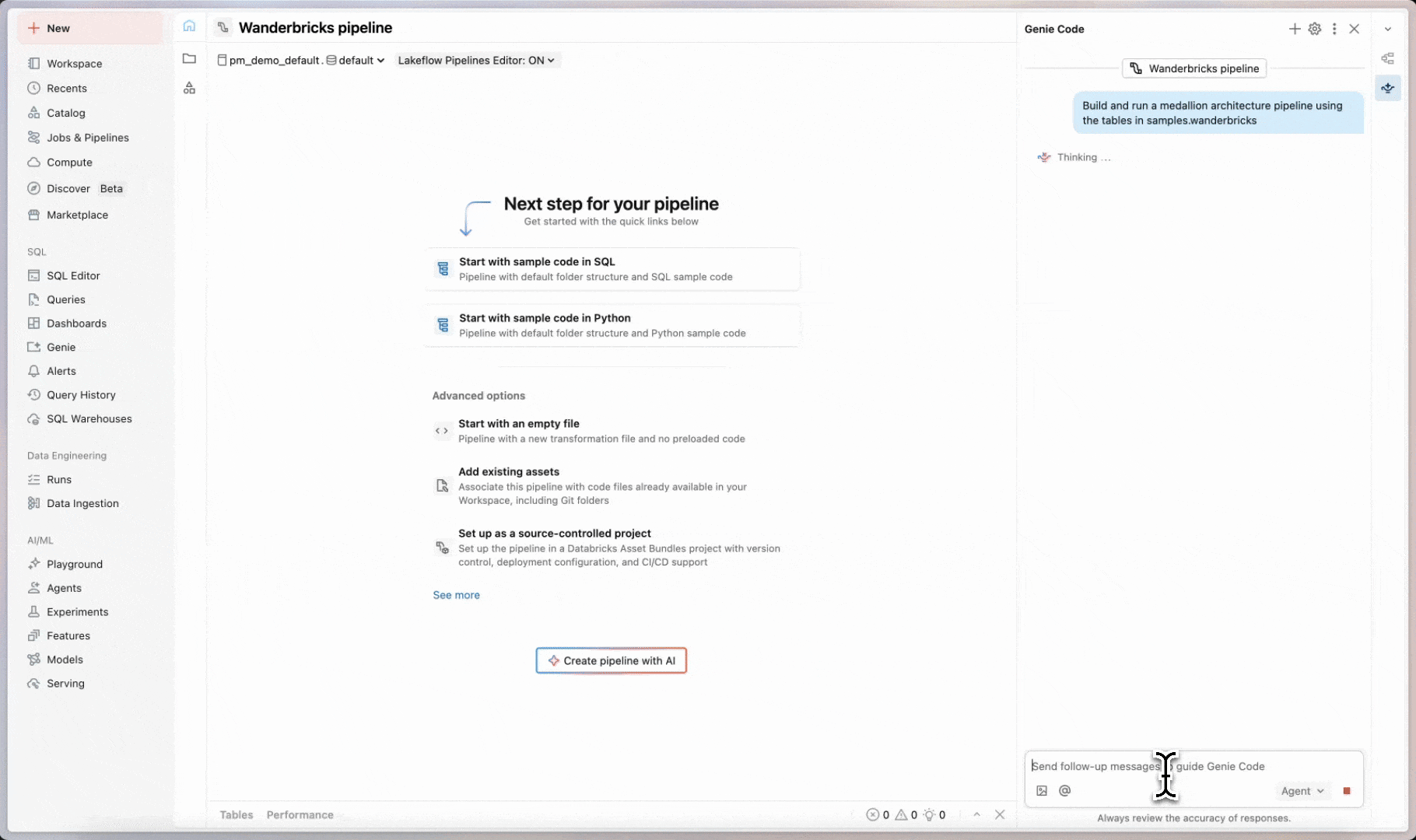Image resolution: width=1416 pixels, height=840 pixels.
Task: Click the @ mention icon in chat input
Action: 1065,791
